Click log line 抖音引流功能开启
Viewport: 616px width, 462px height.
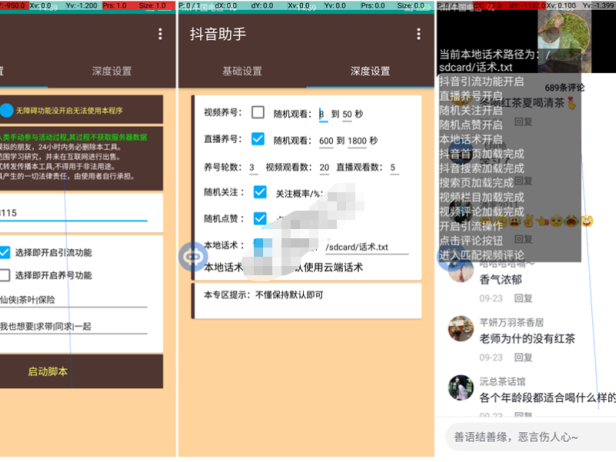pos(481,81)
